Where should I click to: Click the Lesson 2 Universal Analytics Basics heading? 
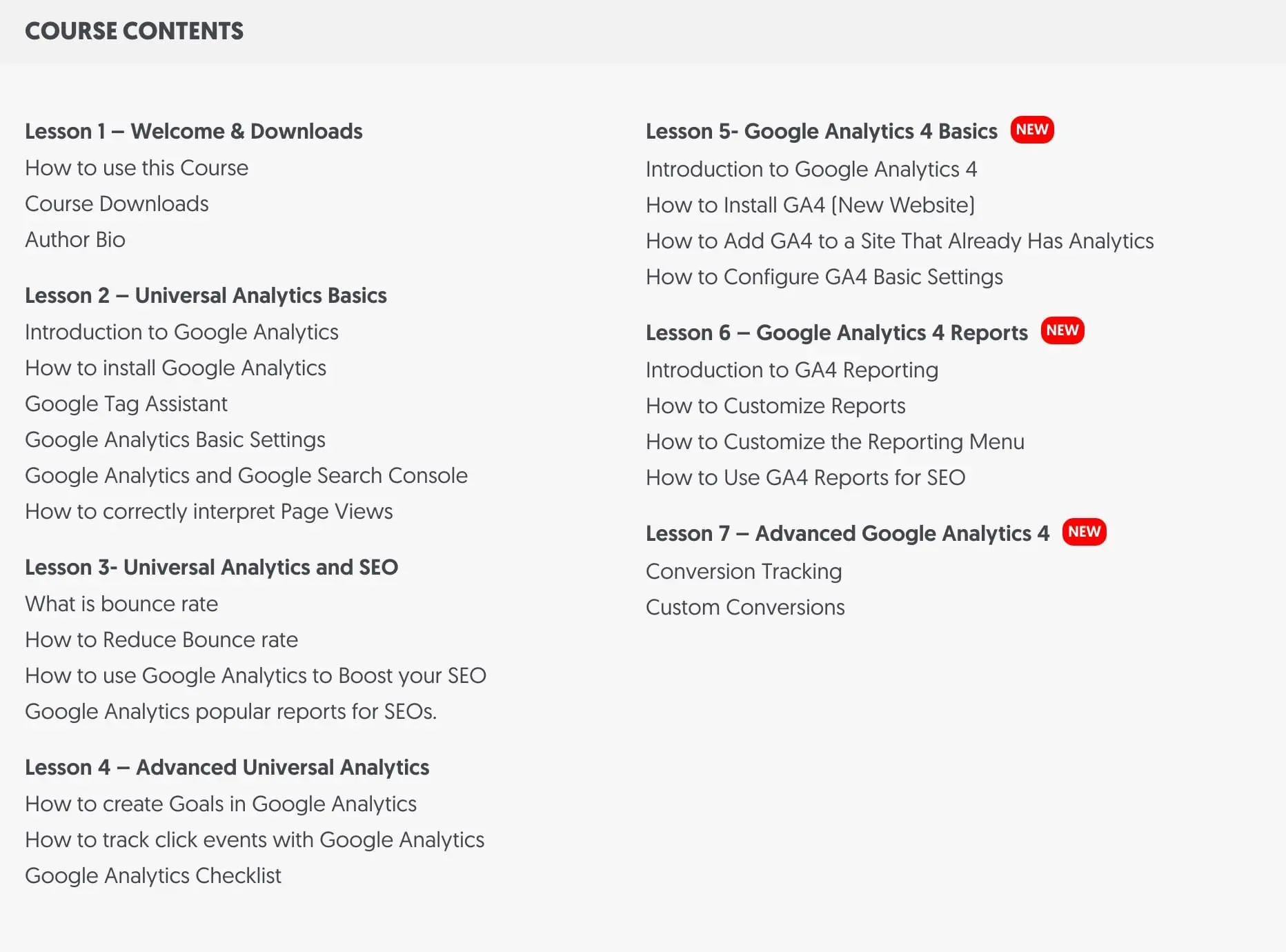pyautogui.click(x=206, y=295)
